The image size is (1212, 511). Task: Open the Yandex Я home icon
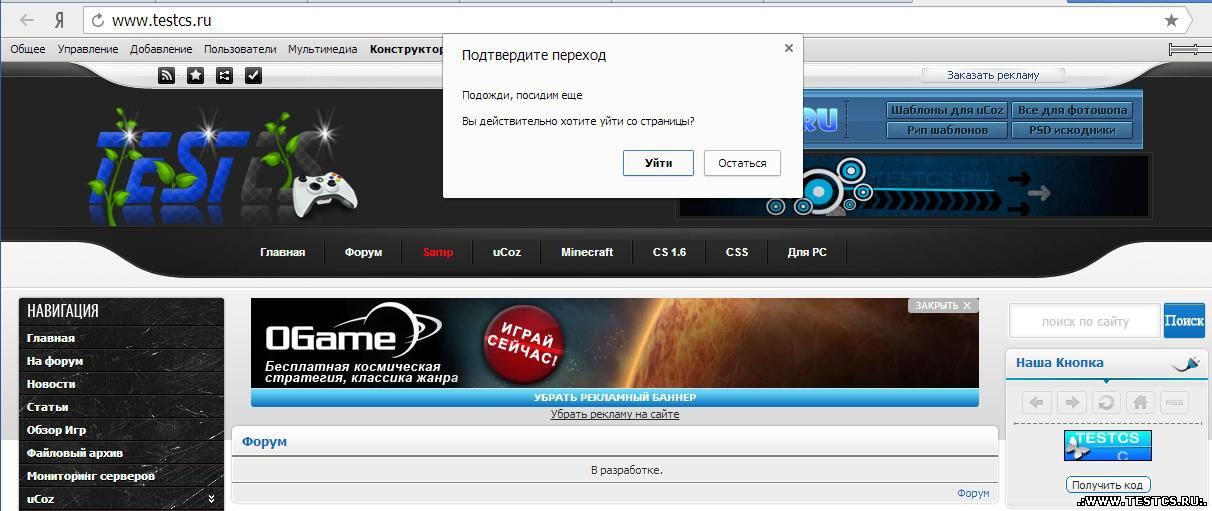coord(59,20)
